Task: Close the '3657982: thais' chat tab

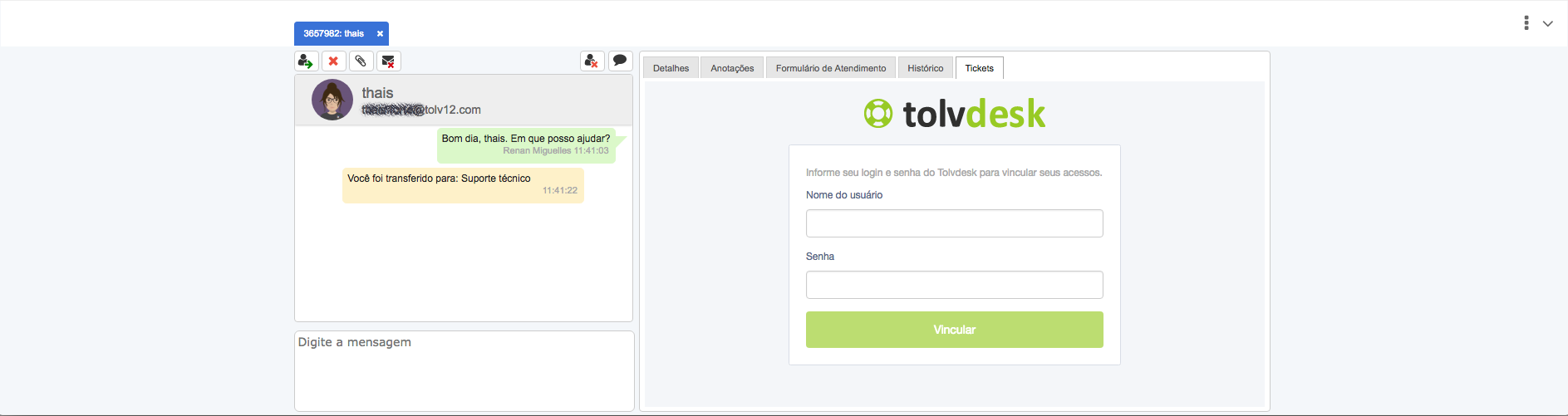Action: click(x=380, y=34)
